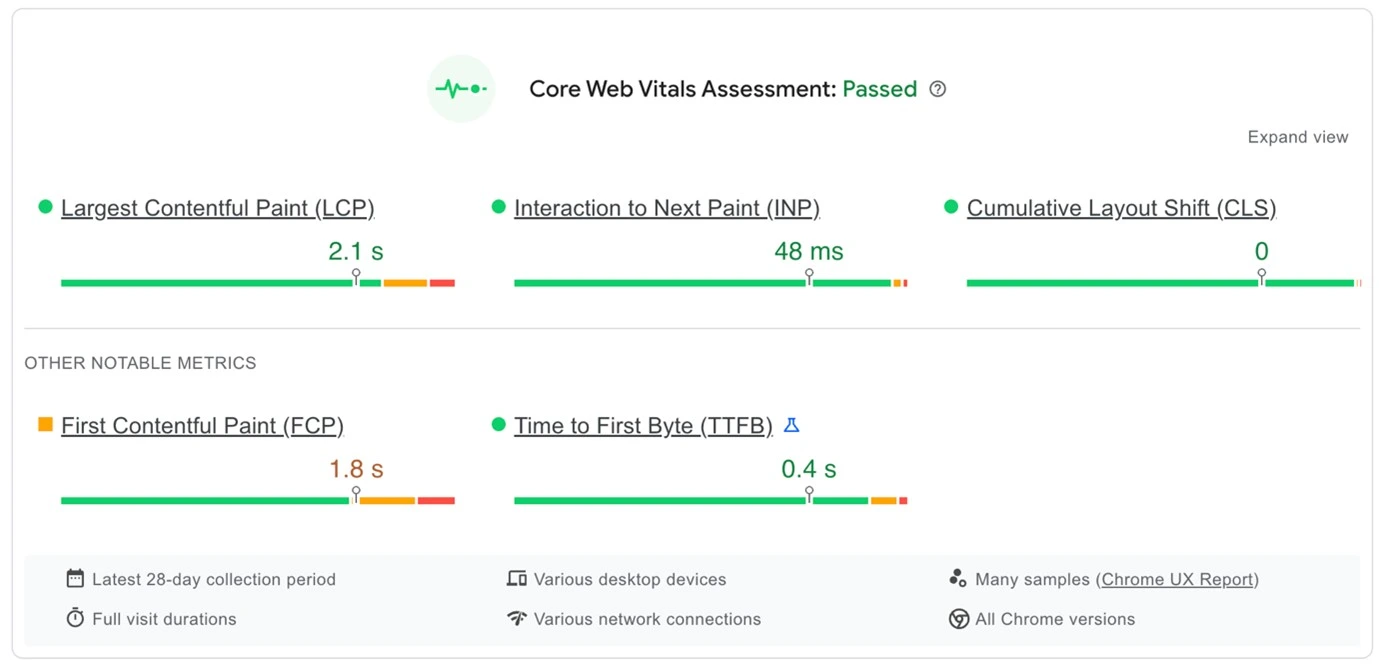The image size is (1379, 664).
Task: Click the help icon next to Passed
Action: (937, 89)
